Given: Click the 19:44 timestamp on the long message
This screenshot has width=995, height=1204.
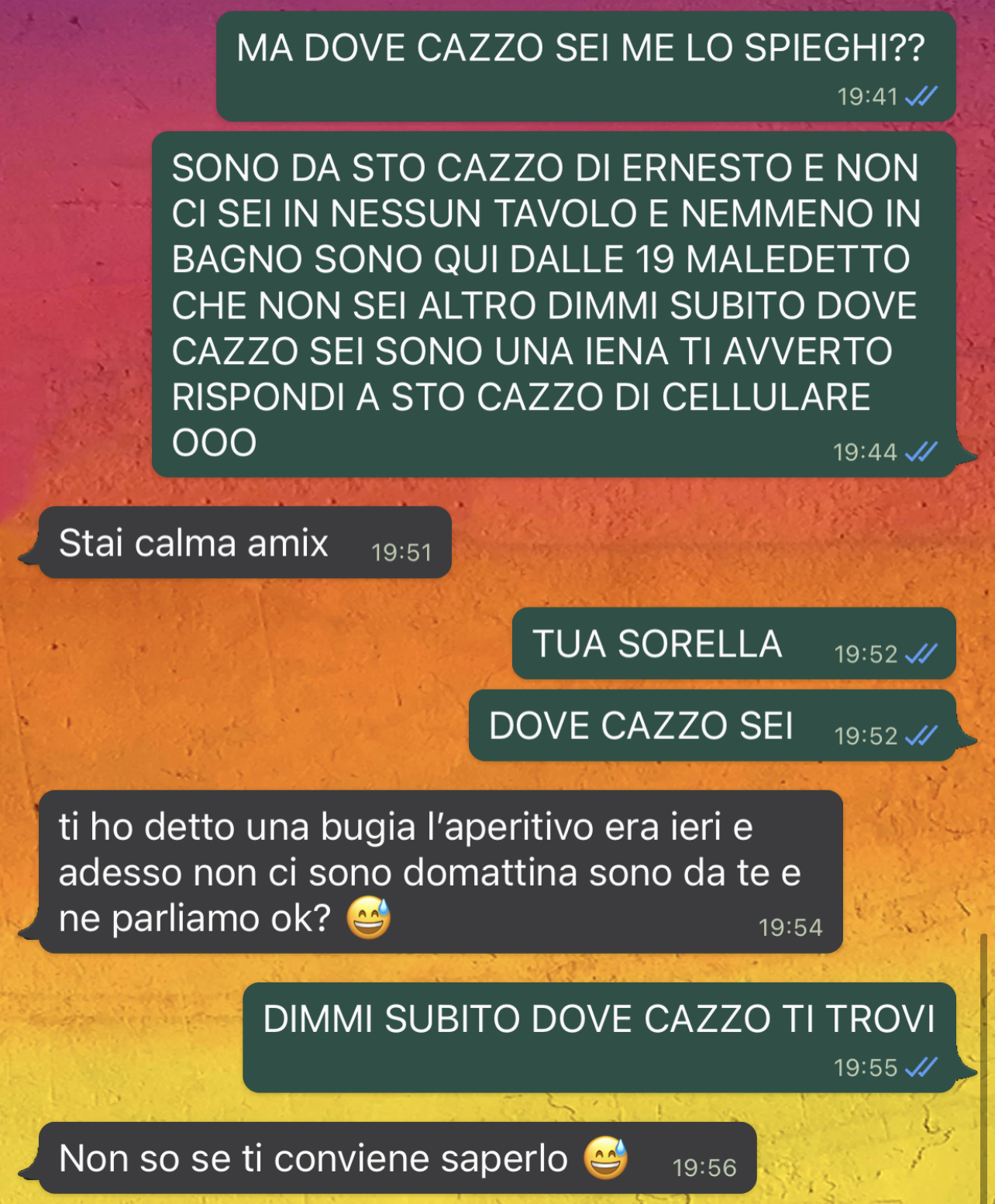Looking at the screenshot, I should pyautogui.click(x=865, y=452).
